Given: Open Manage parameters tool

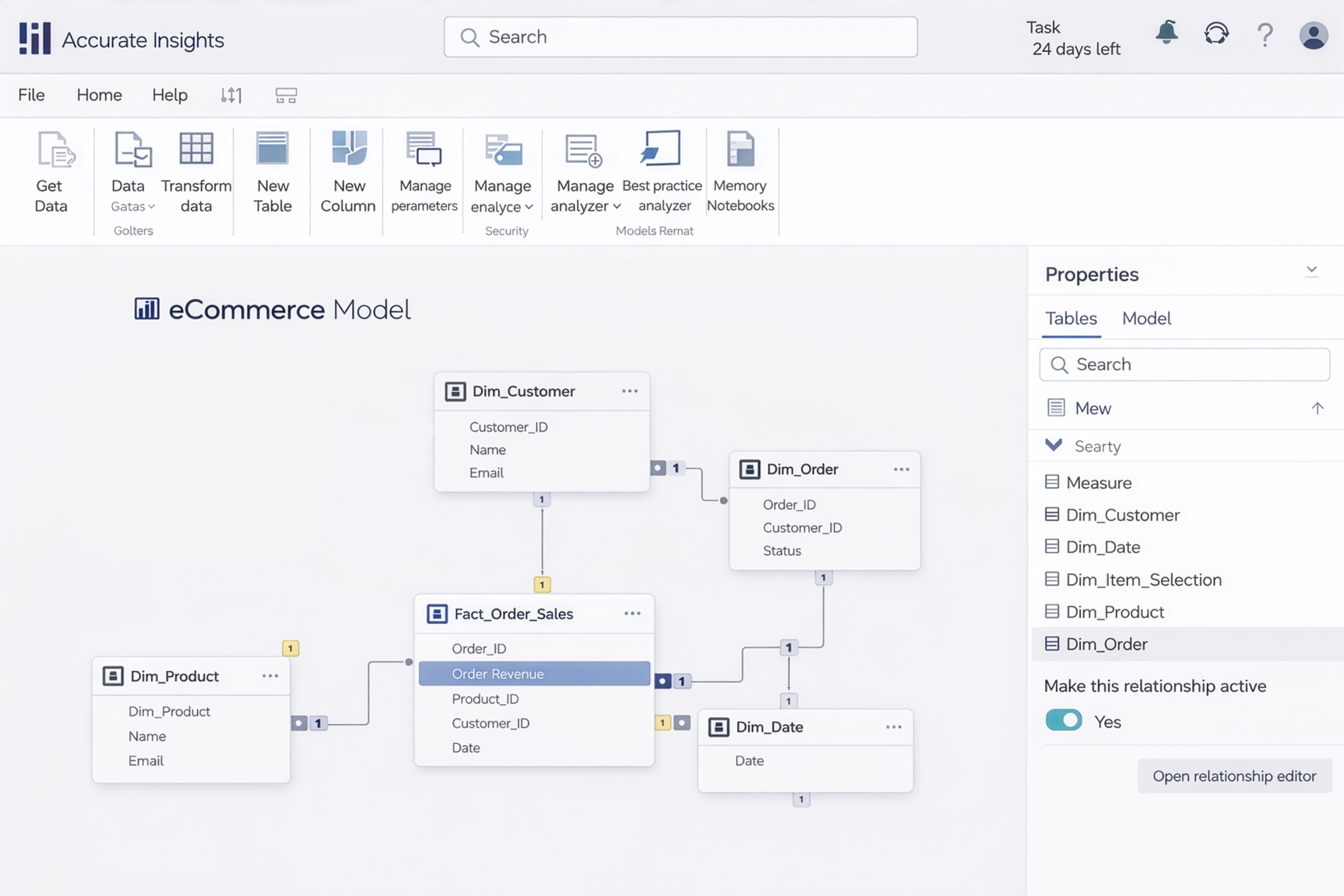Looking at the screenshot, I should 424,149.
